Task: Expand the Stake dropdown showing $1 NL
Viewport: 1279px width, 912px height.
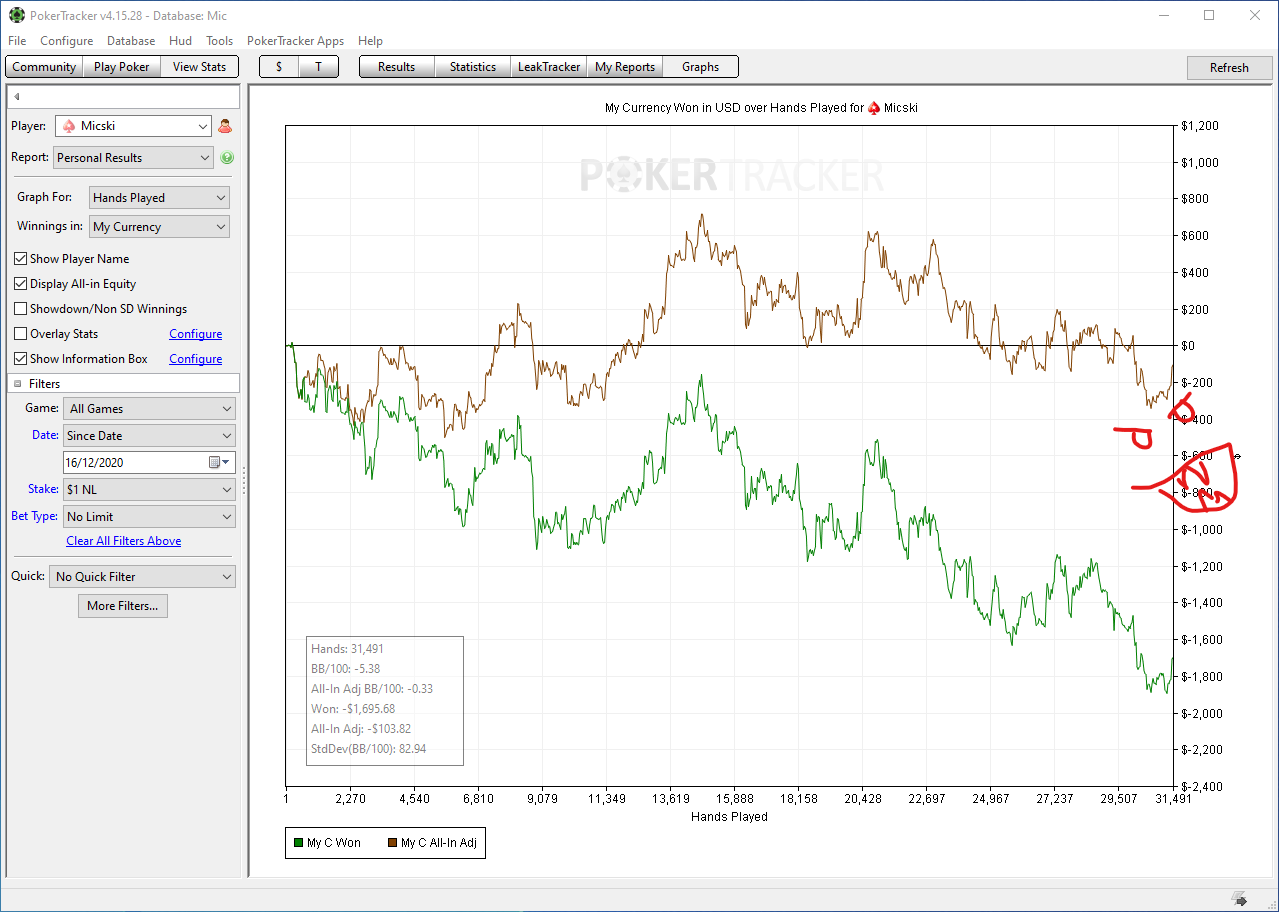Action: (149, 490)
